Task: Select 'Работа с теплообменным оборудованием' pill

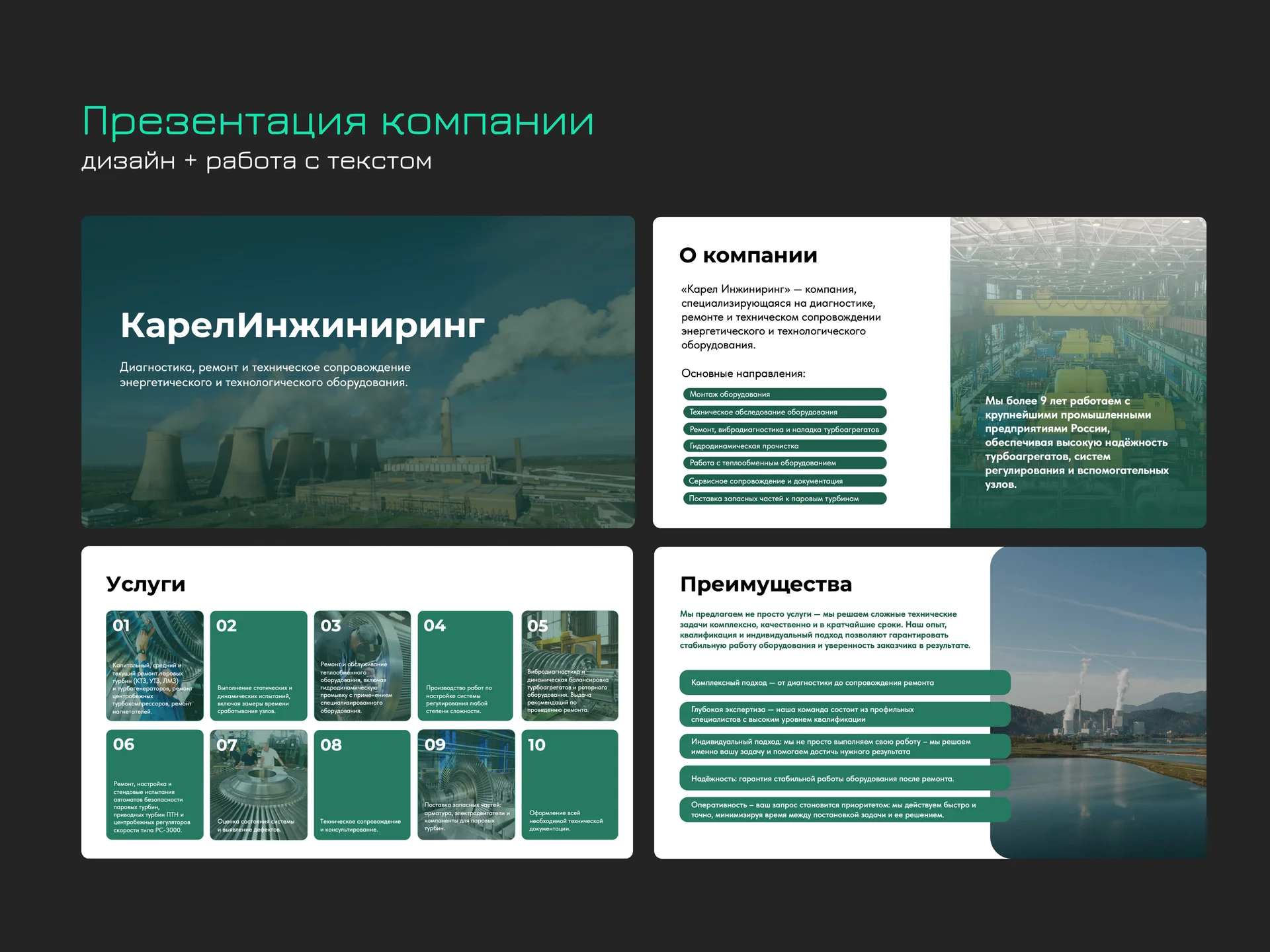Action: 784,463
